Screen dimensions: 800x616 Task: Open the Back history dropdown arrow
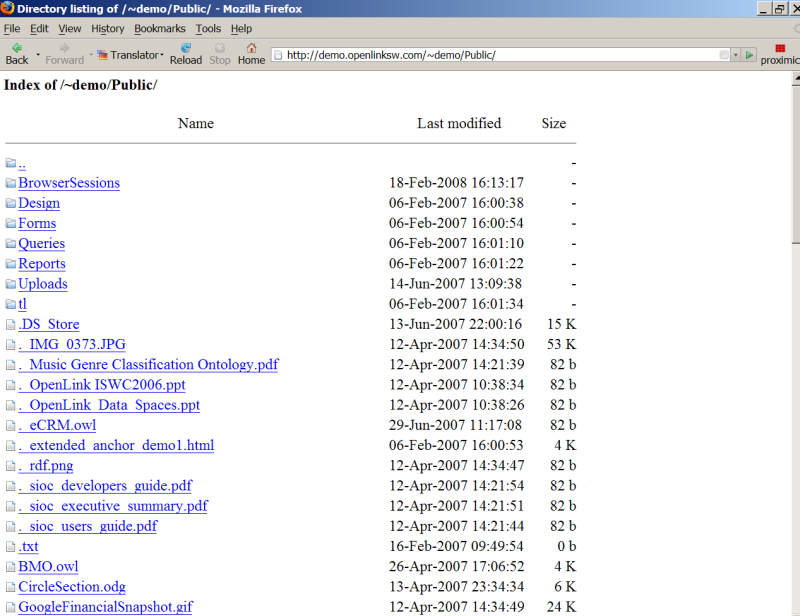[38, 55]
